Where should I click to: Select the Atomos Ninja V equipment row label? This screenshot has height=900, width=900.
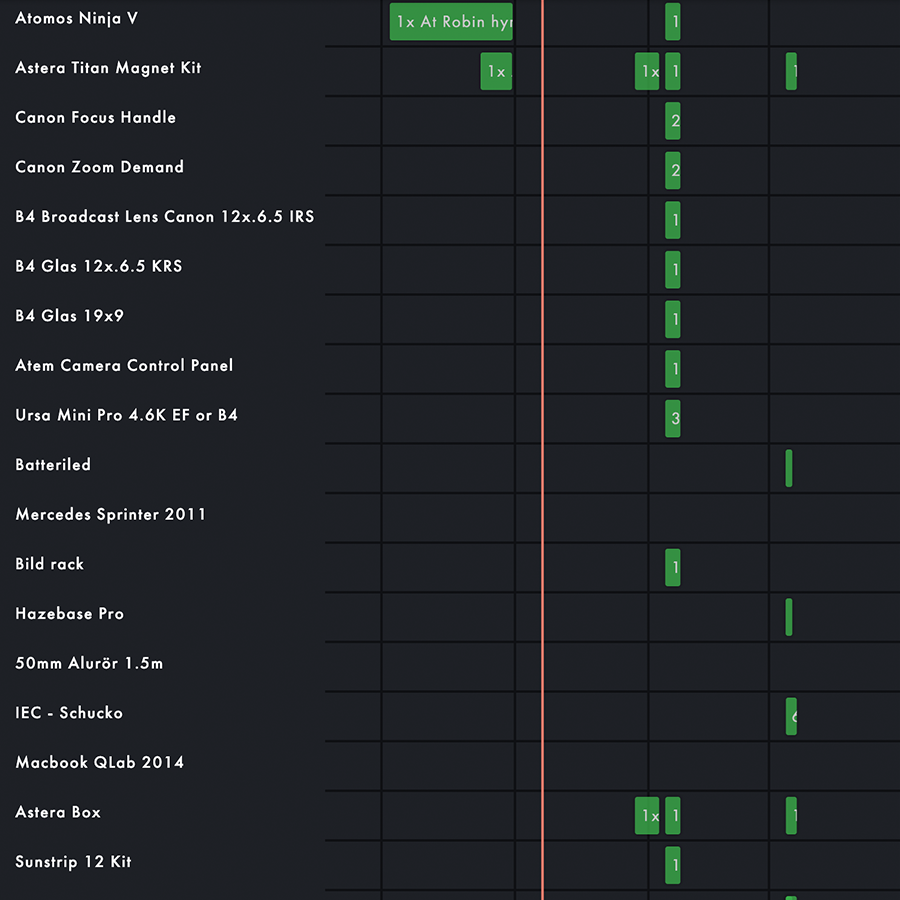[x=77, y=19]
